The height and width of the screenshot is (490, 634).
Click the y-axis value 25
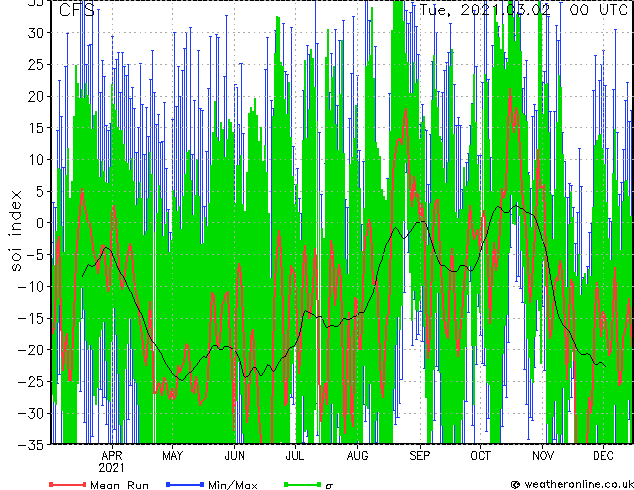click(x=36, y=65)
